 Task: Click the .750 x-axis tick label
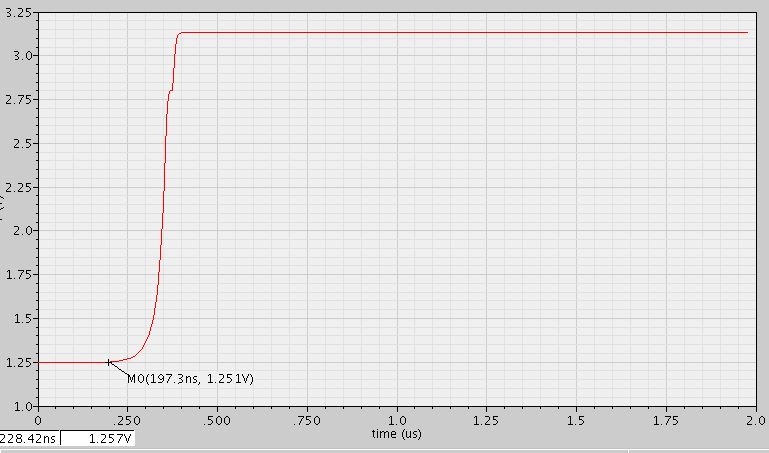click(x=307, y=421)
